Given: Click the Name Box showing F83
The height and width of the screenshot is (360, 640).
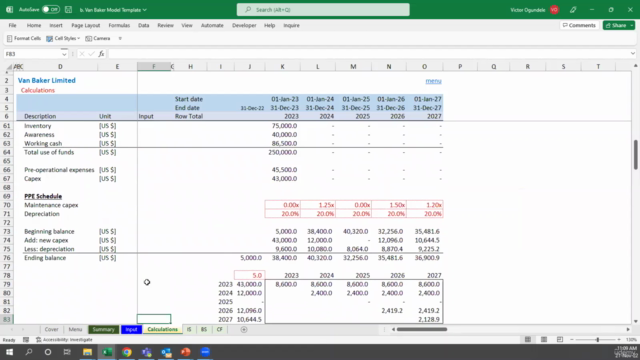Looking at the screenshot, I should point(32,54).
